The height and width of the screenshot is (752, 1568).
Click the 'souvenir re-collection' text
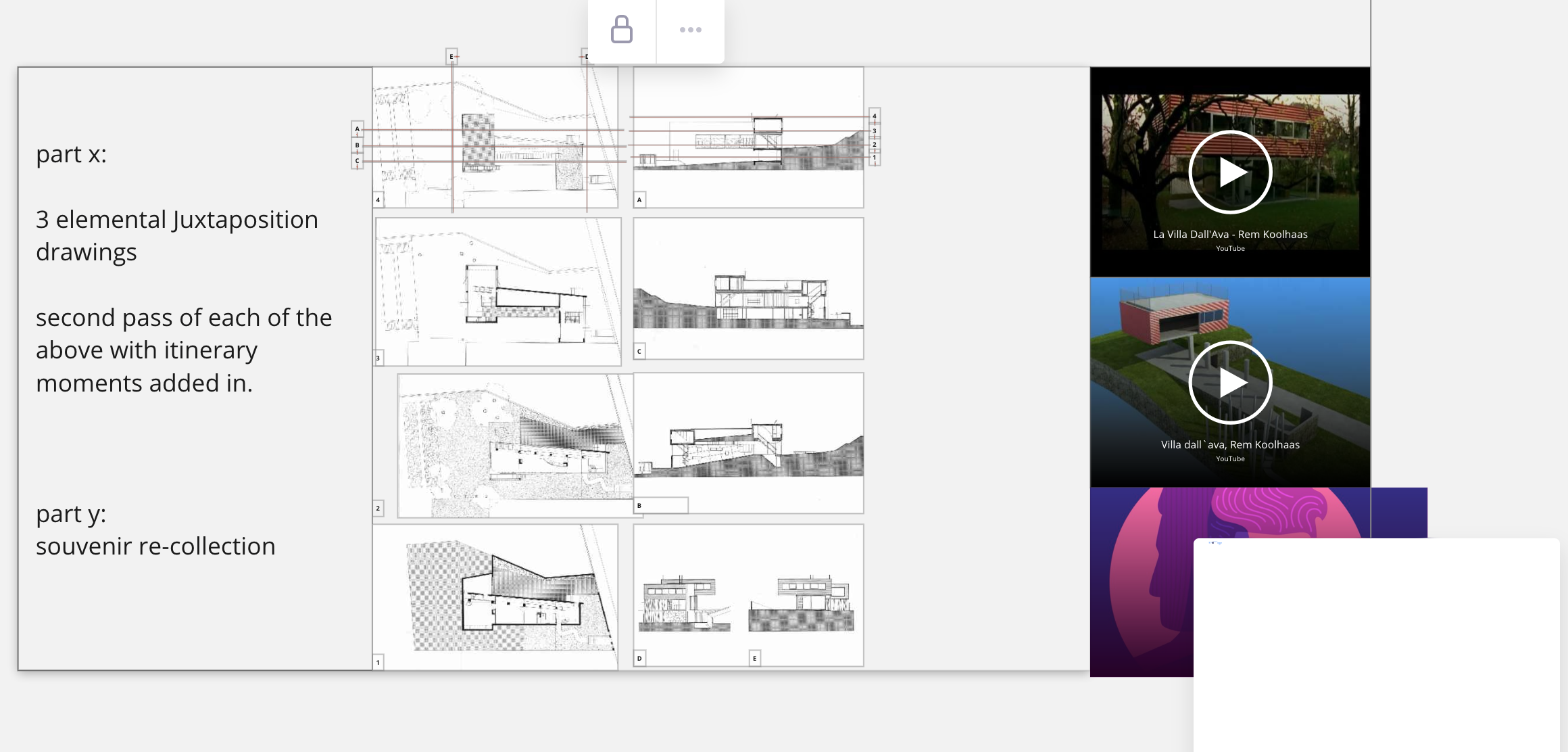pyautogui.click(x=155, y=546)
